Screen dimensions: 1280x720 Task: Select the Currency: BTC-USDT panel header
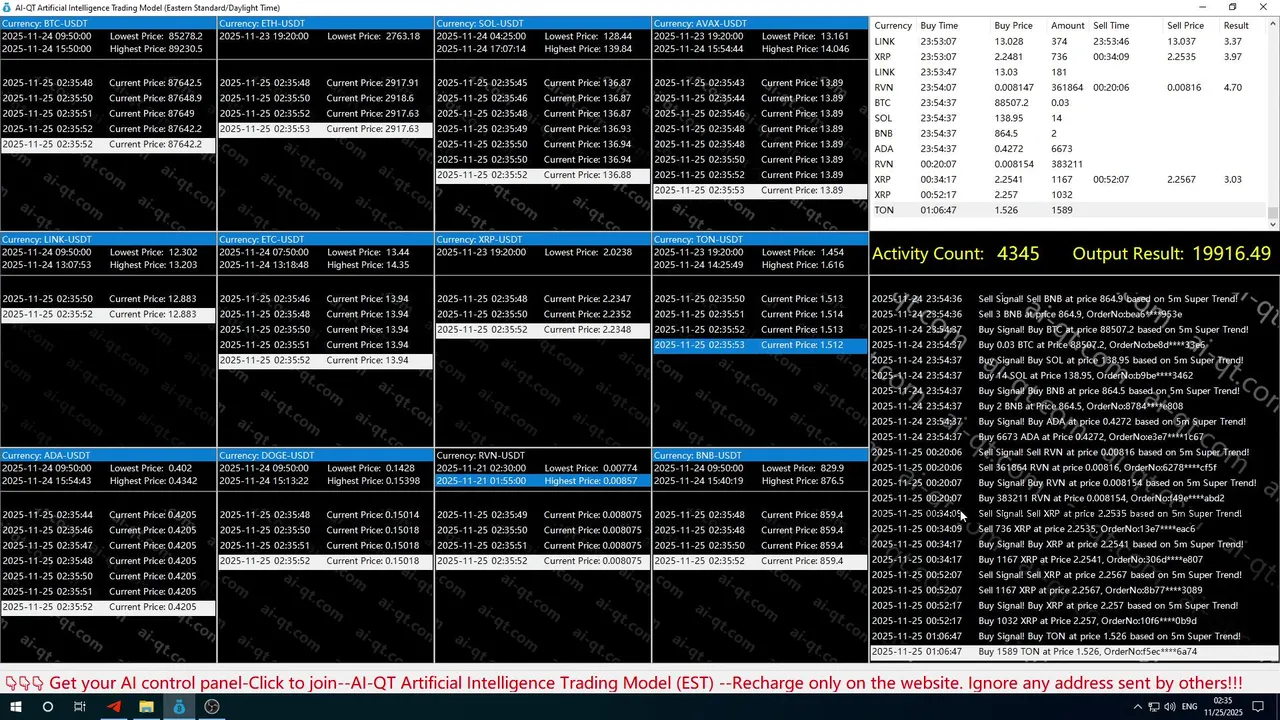(108, 23)
